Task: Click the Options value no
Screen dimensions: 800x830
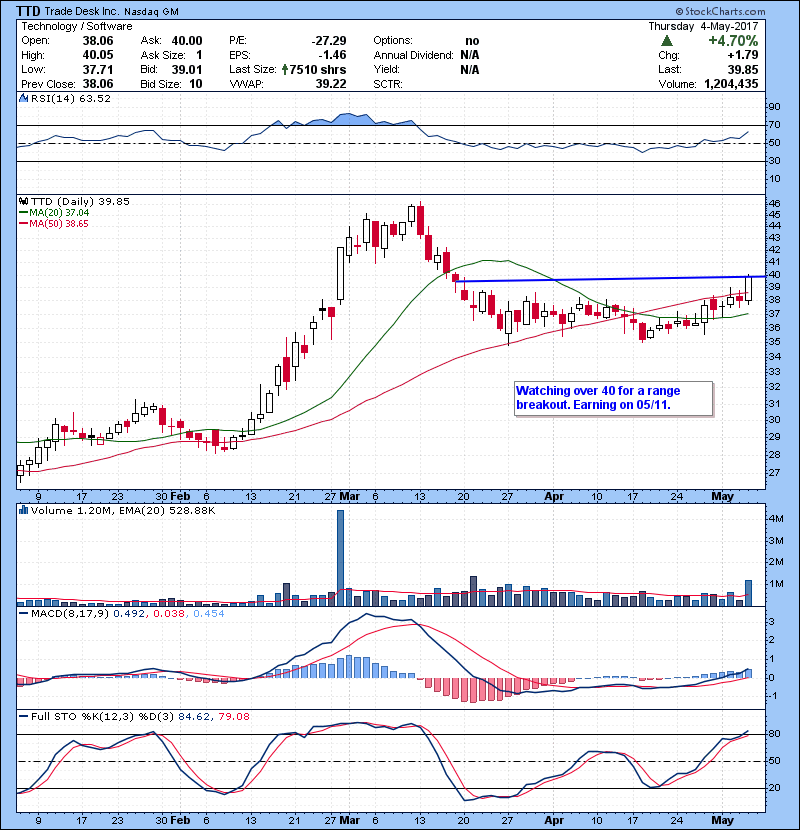Action: [x=472, y=41]
